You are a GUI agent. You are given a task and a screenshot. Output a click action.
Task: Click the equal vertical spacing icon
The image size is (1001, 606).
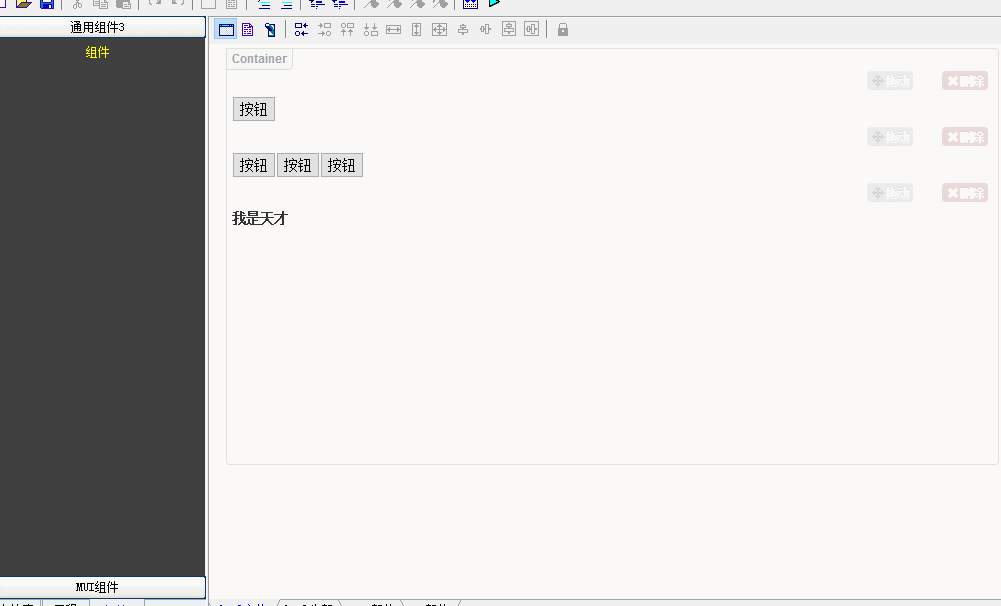[463, 29]
